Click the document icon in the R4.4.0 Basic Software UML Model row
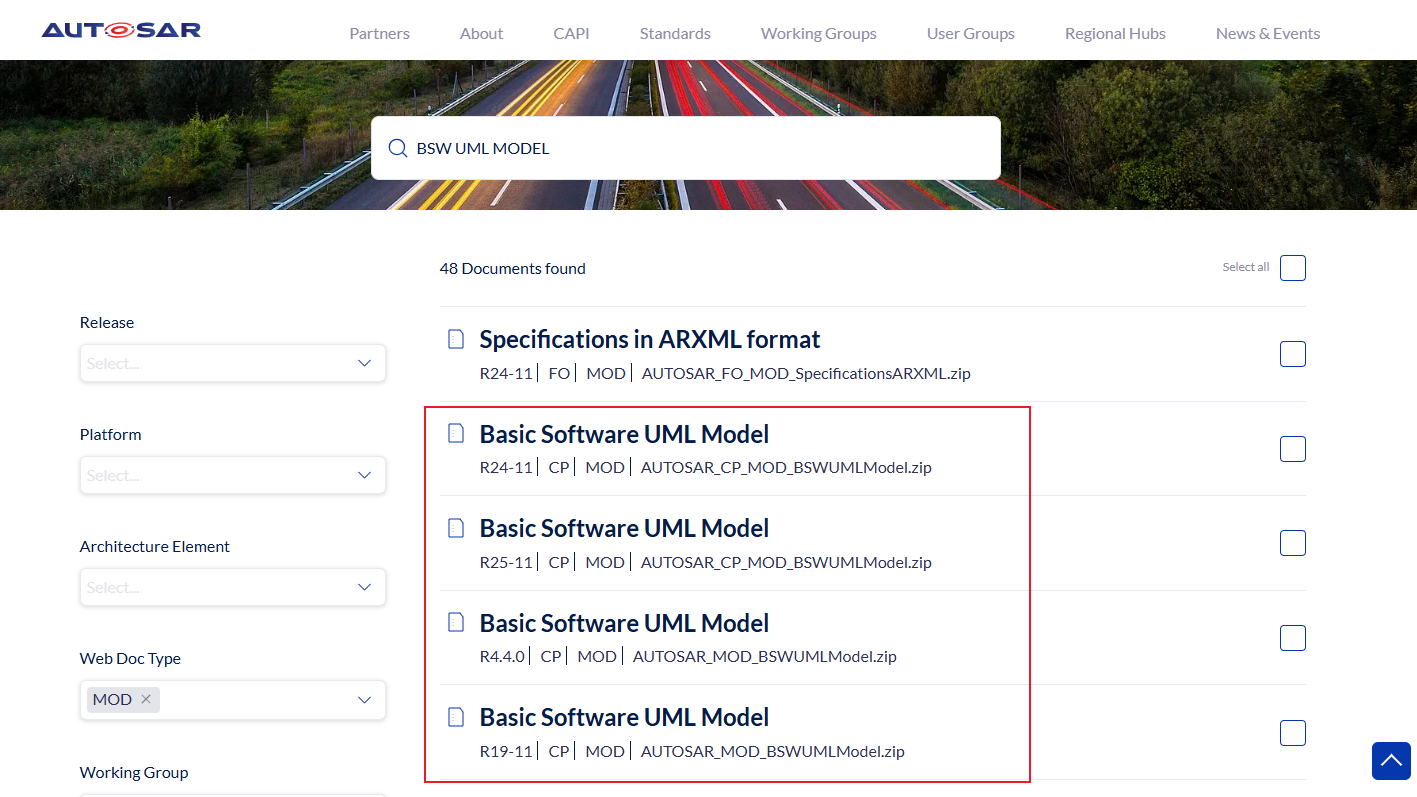The width and height of the screenshot is (1417, 797). (456, 622)
